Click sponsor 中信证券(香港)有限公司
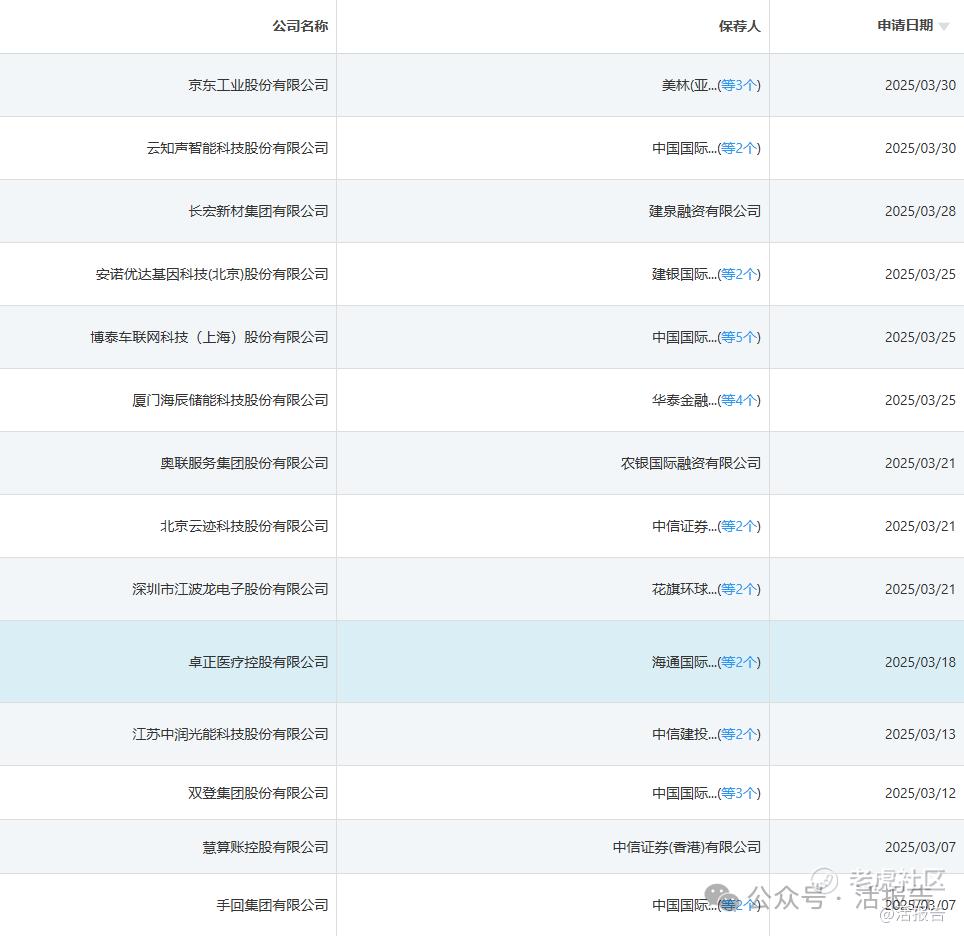964x936 pixels. point(687,847)
